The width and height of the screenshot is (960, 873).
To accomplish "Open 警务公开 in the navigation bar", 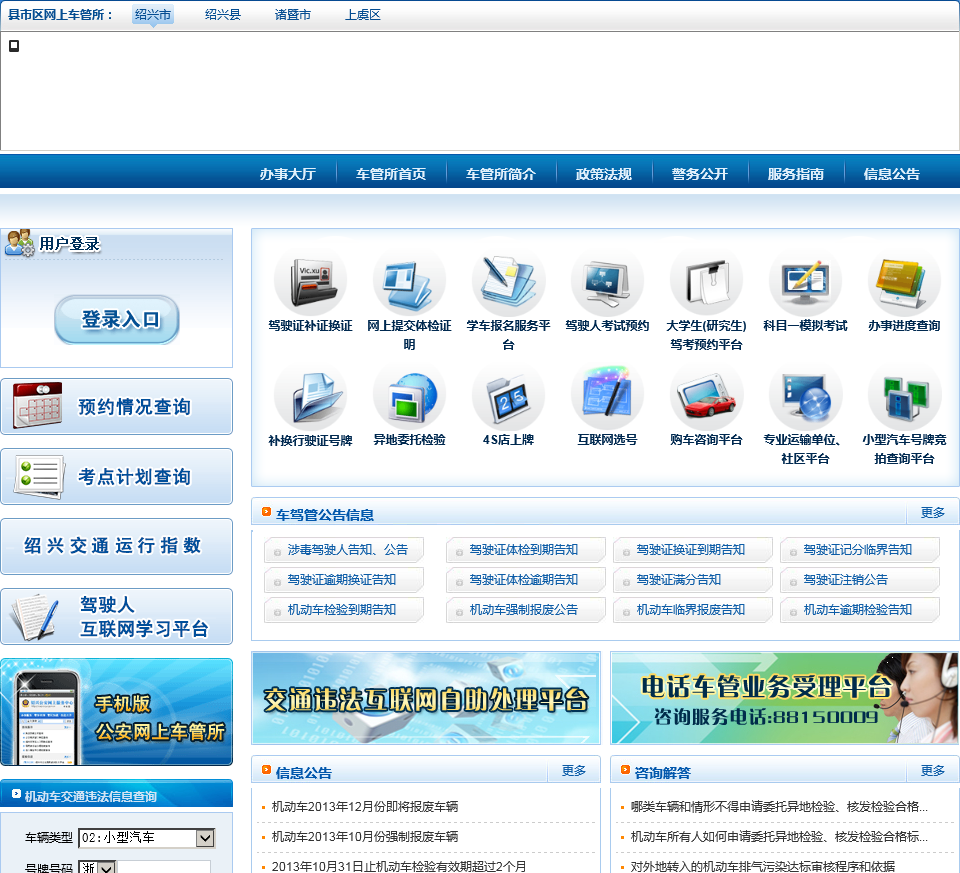I will tap(700, 174).
